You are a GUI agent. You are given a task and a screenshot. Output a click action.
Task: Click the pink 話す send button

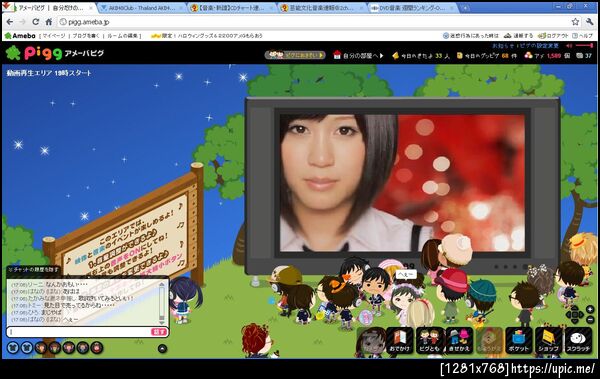[159, 332]
